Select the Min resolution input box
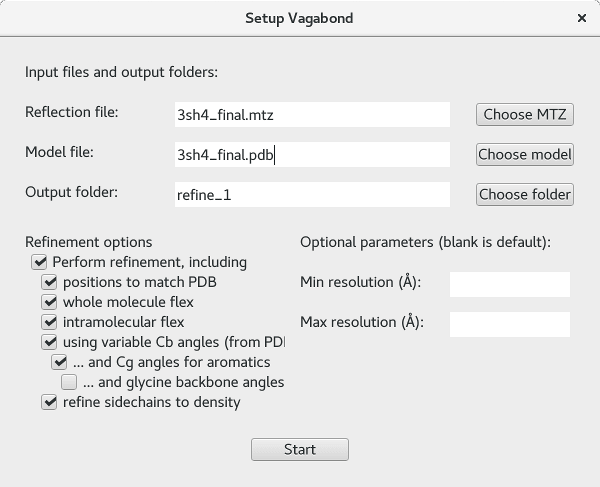The height and width of the screenshot is (487, 600). click(509, 284)
